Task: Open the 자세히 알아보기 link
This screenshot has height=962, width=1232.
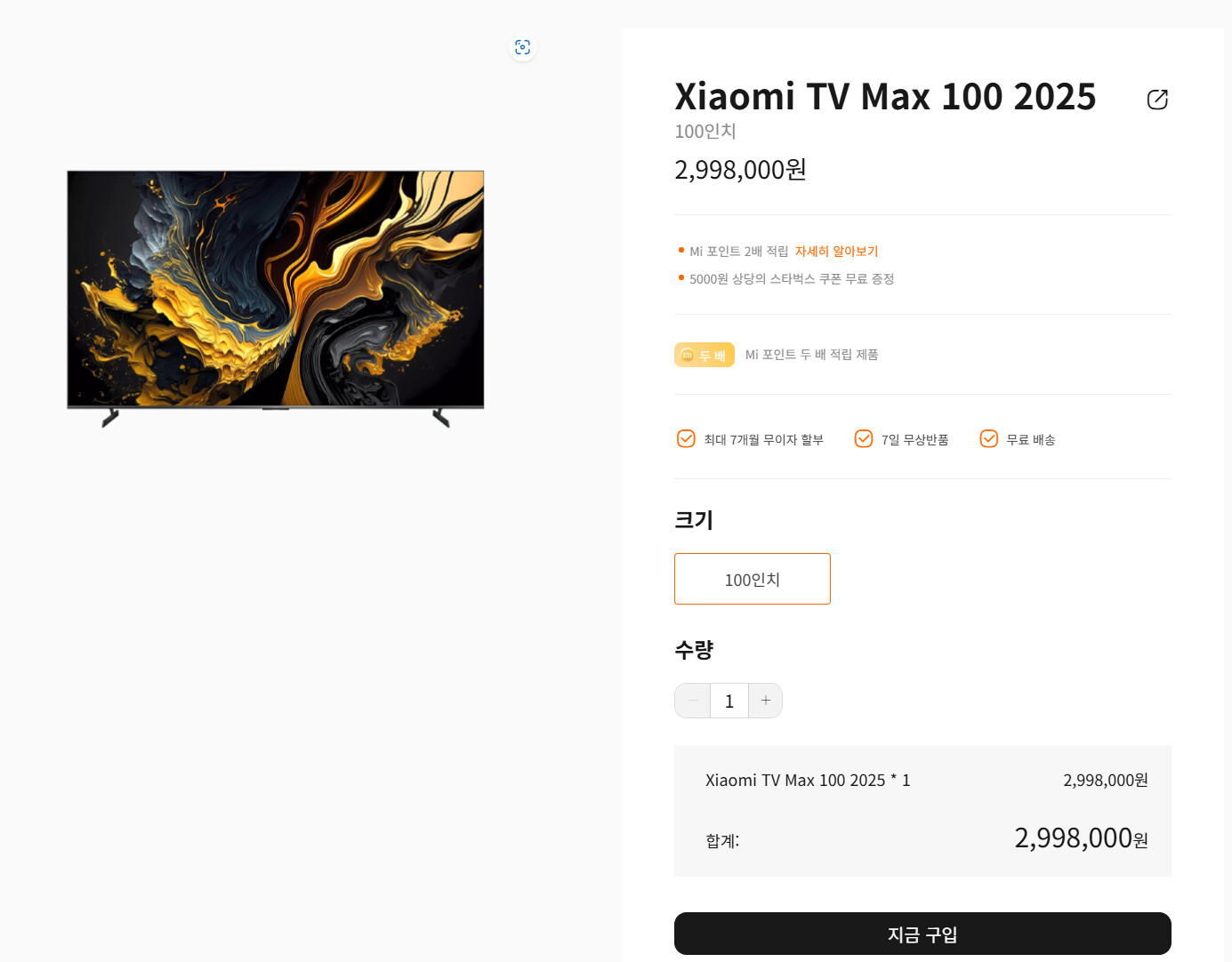Action: coord(836,252)
